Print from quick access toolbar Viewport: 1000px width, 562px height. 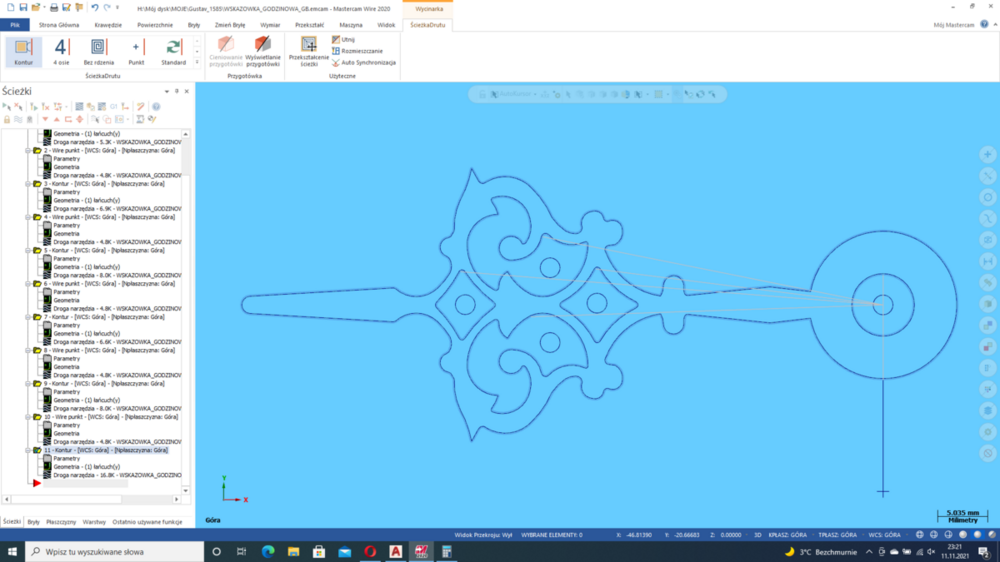point(54,8)
